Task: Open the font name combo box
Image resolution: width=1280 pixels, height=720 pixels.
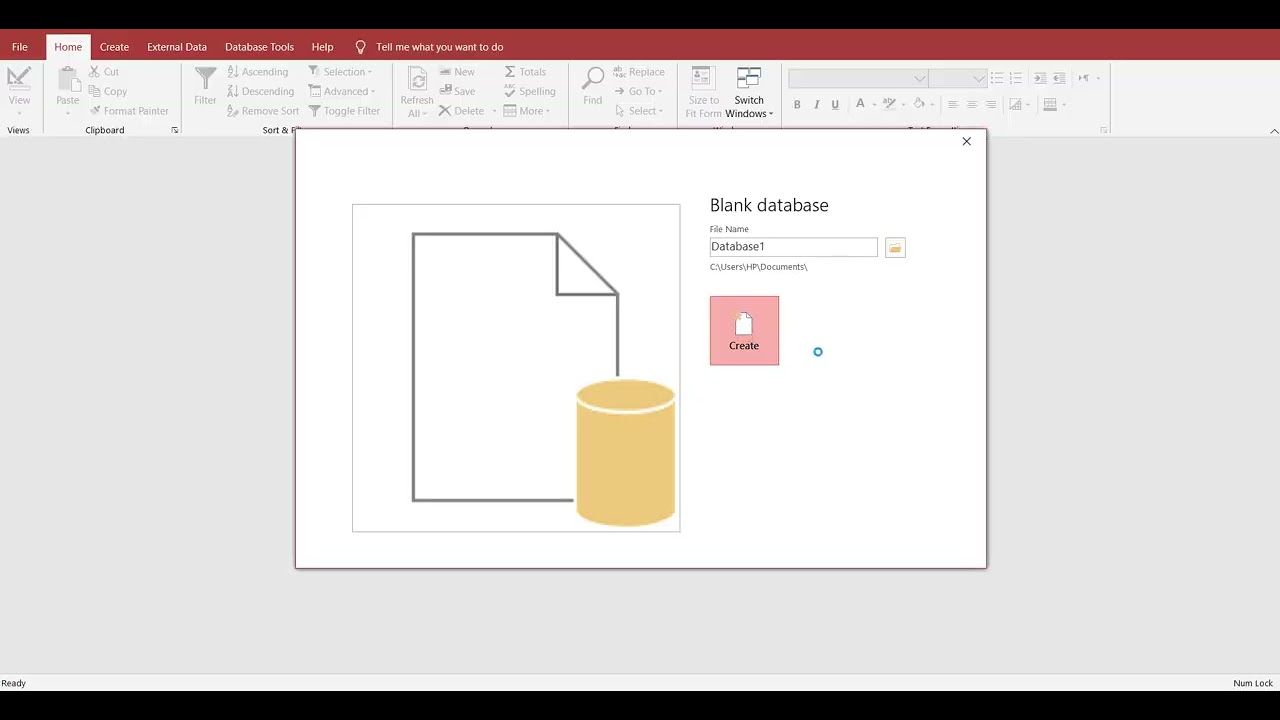Action: click(858, 78)
